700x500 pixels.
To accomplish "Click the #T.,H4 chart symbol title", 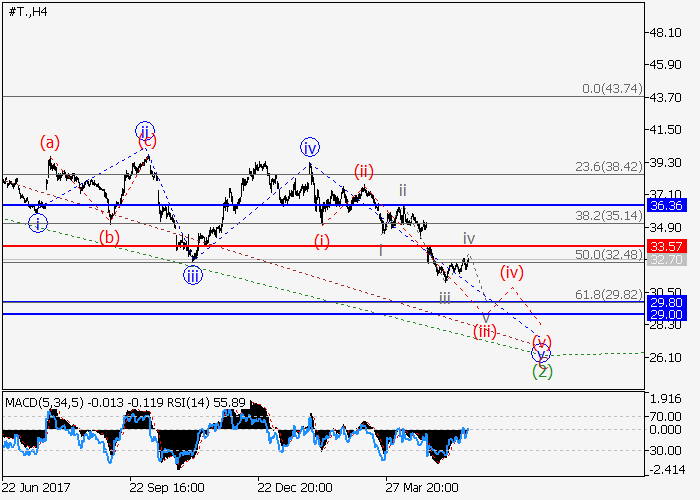I will point(29,11).
